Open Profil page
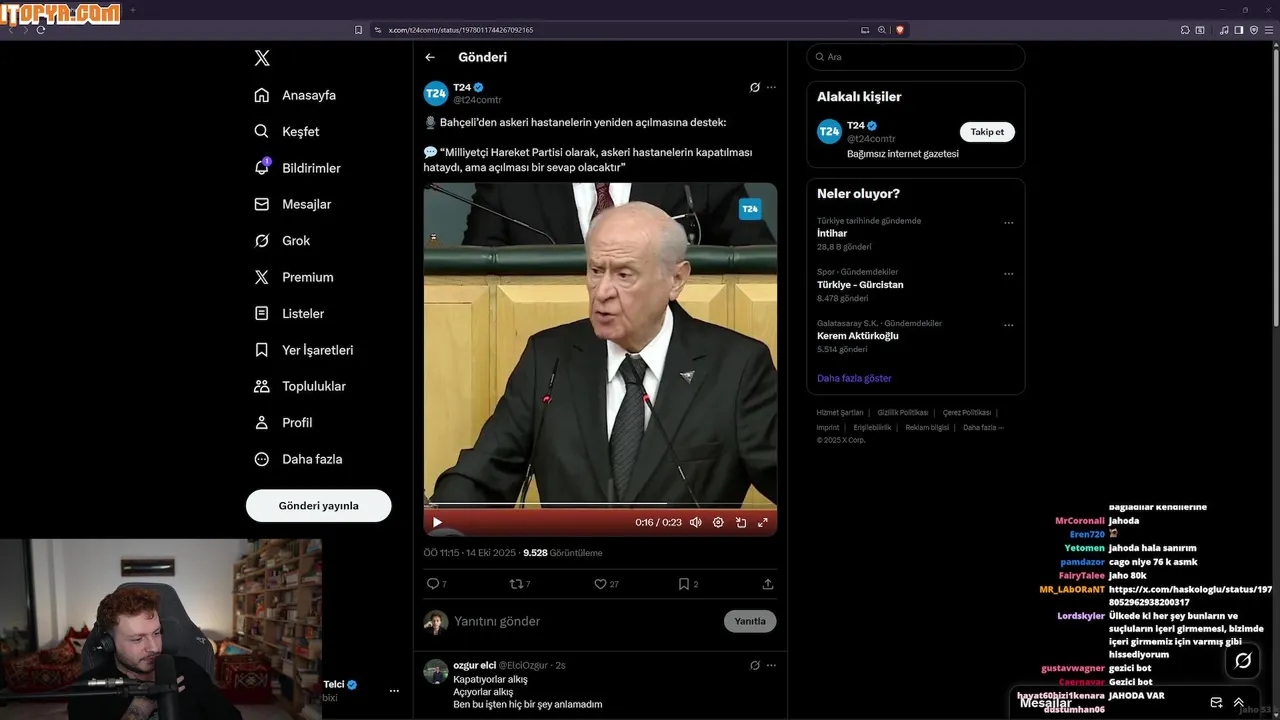Screen dimensions: 1280x720 (x=283, y=423)
